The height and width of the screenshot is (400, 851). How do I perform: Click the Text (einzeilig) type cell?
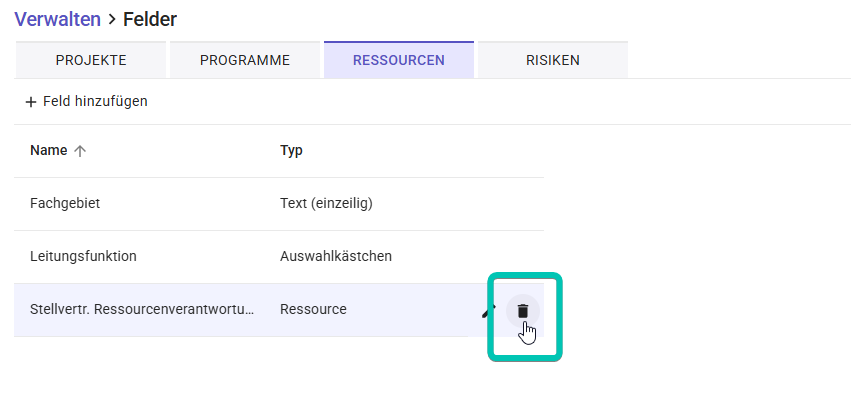pos(326,204)
